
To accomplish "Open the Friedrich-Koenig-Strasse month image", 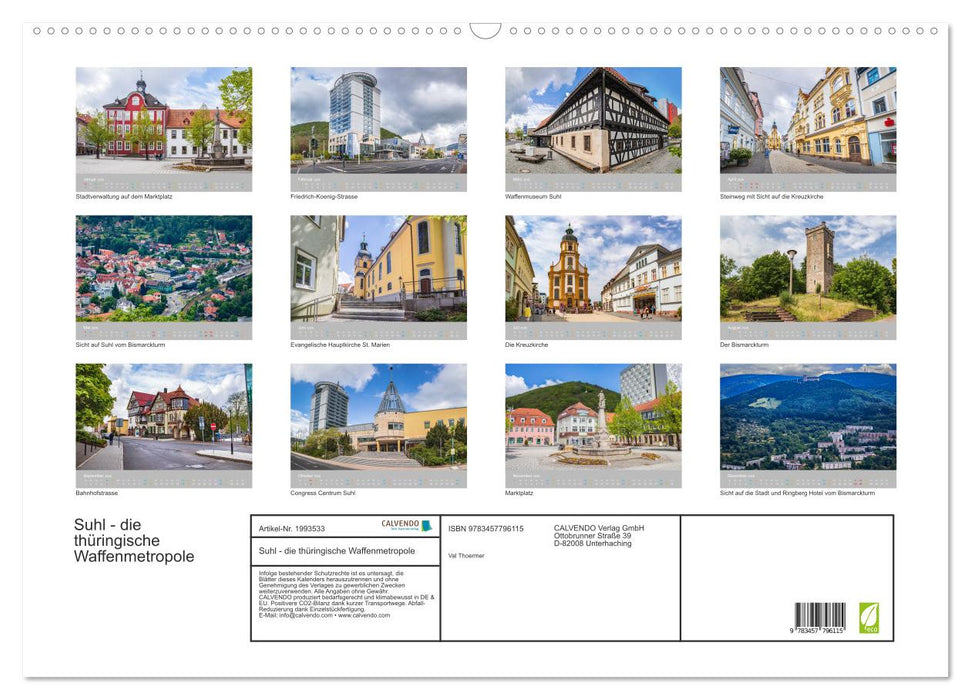I will tap(378, 125).
